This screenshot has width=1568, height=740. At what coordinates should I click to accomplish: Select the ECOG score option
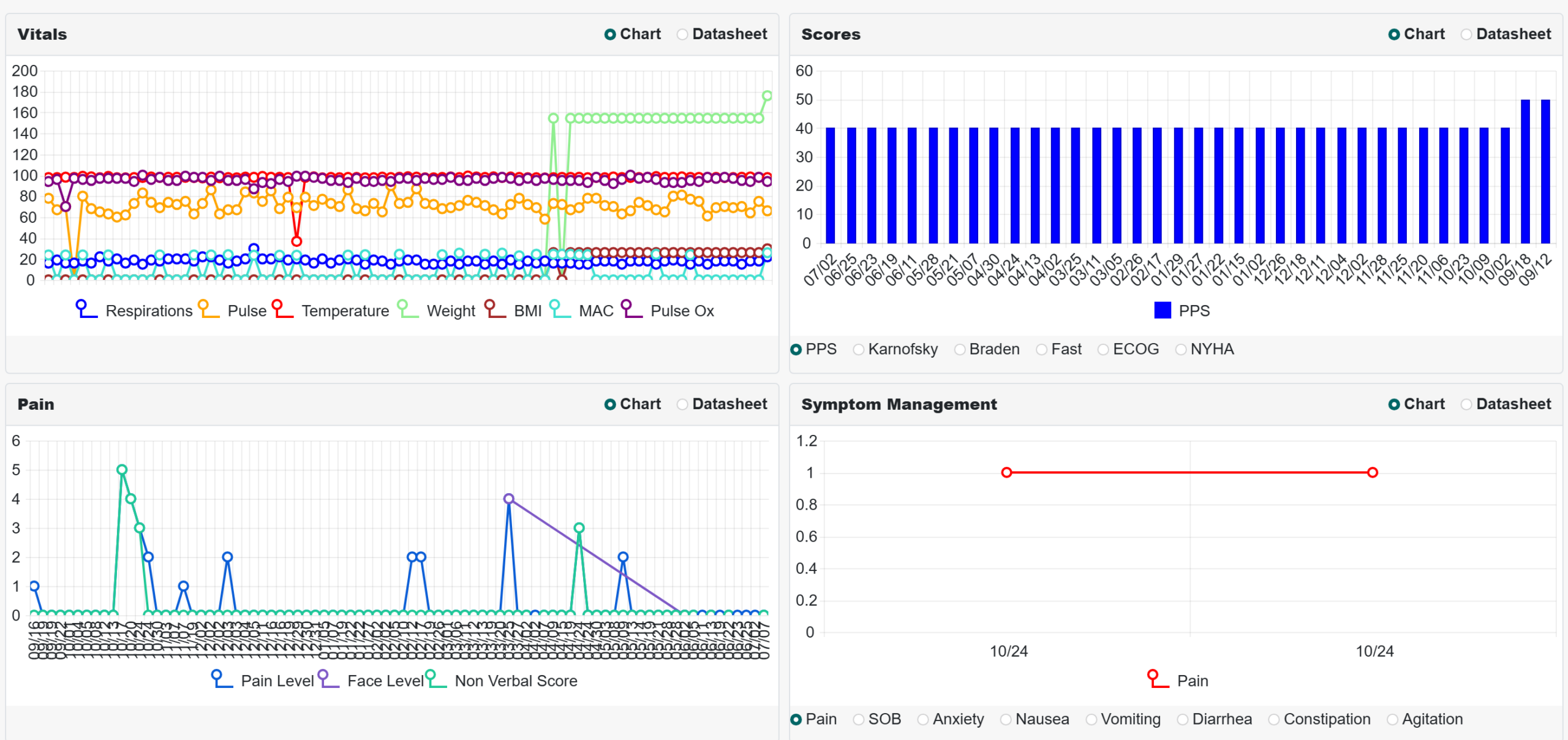click(1128, 349)
